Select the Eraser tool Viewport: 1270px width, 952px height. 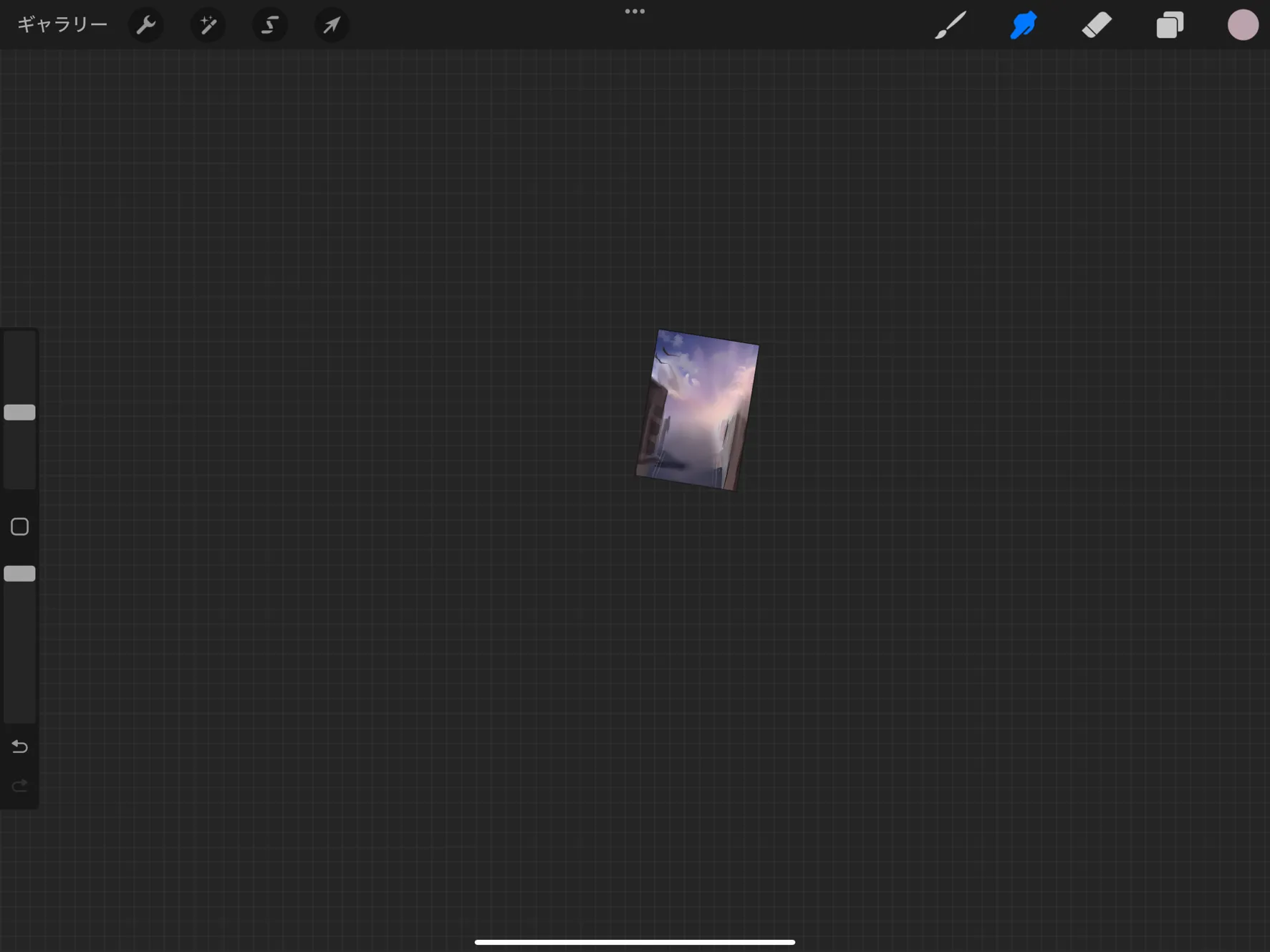pos(1097,25)
